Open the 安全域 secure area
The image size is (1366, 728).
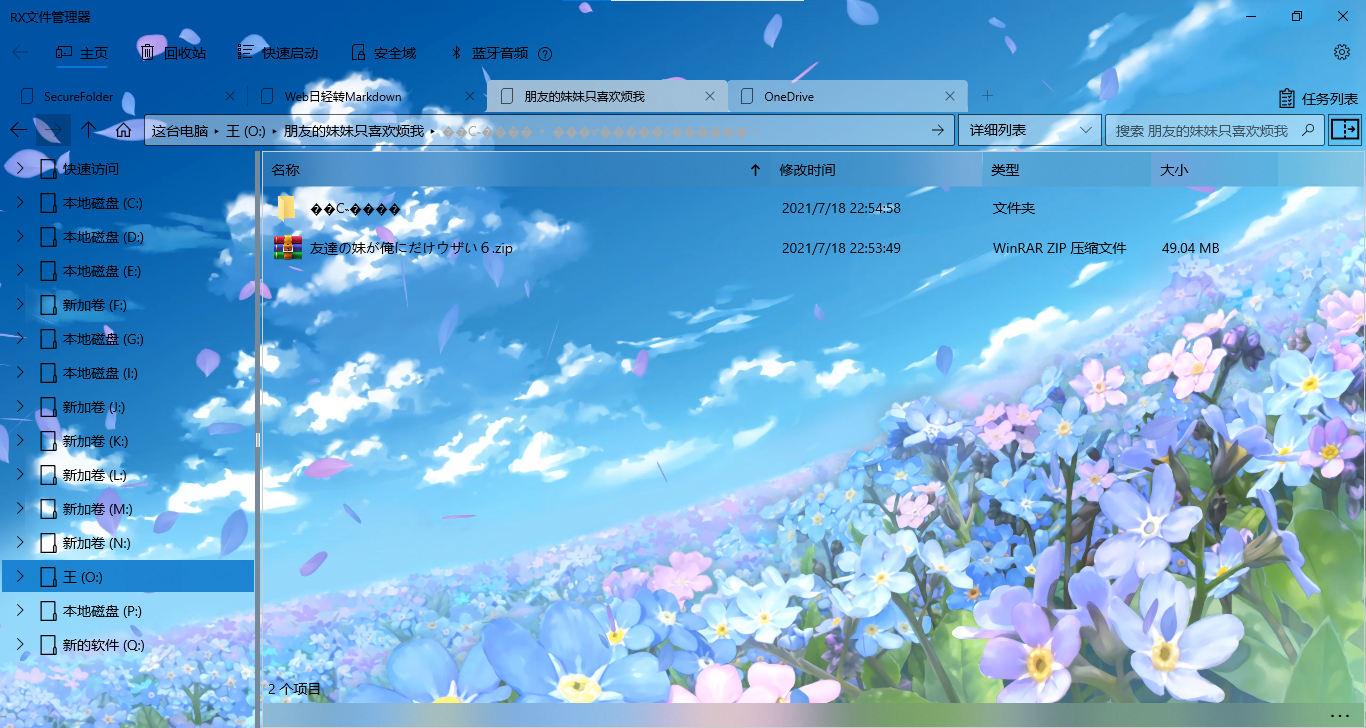coord(384,53)
